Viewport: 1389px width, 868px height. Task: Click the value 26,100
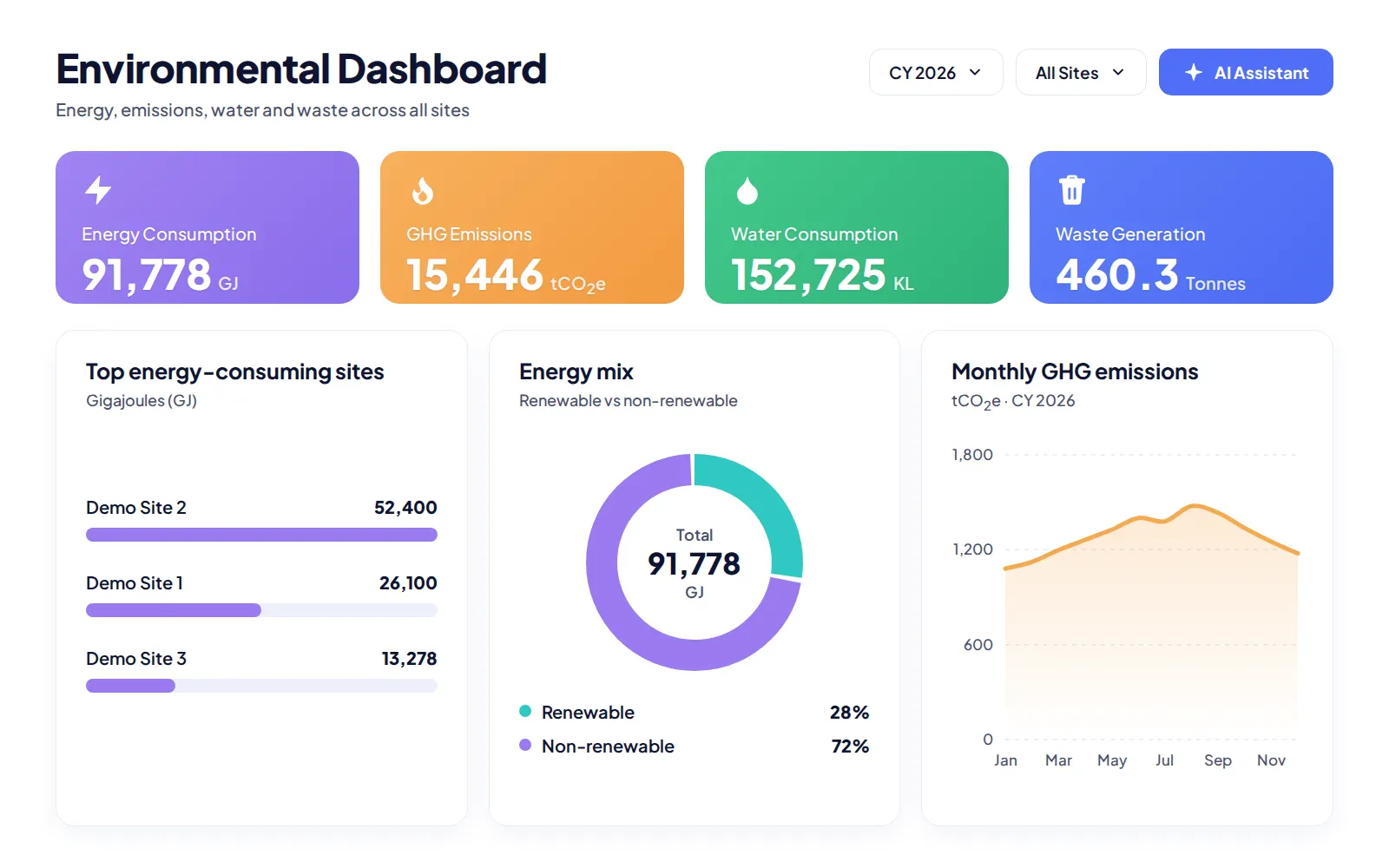click(408, 583)
